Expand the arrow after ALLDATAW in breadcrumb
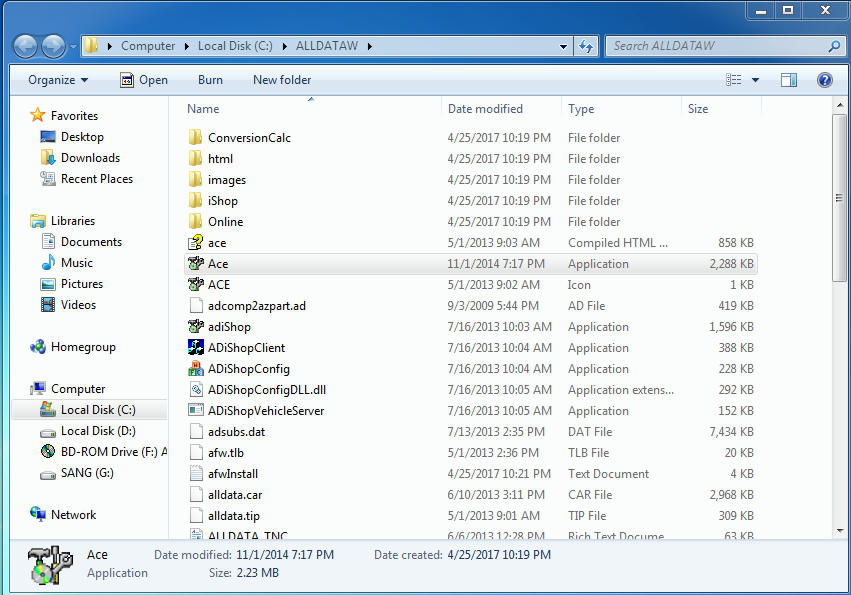Screen dimensions: 851x595 (370, 47)
